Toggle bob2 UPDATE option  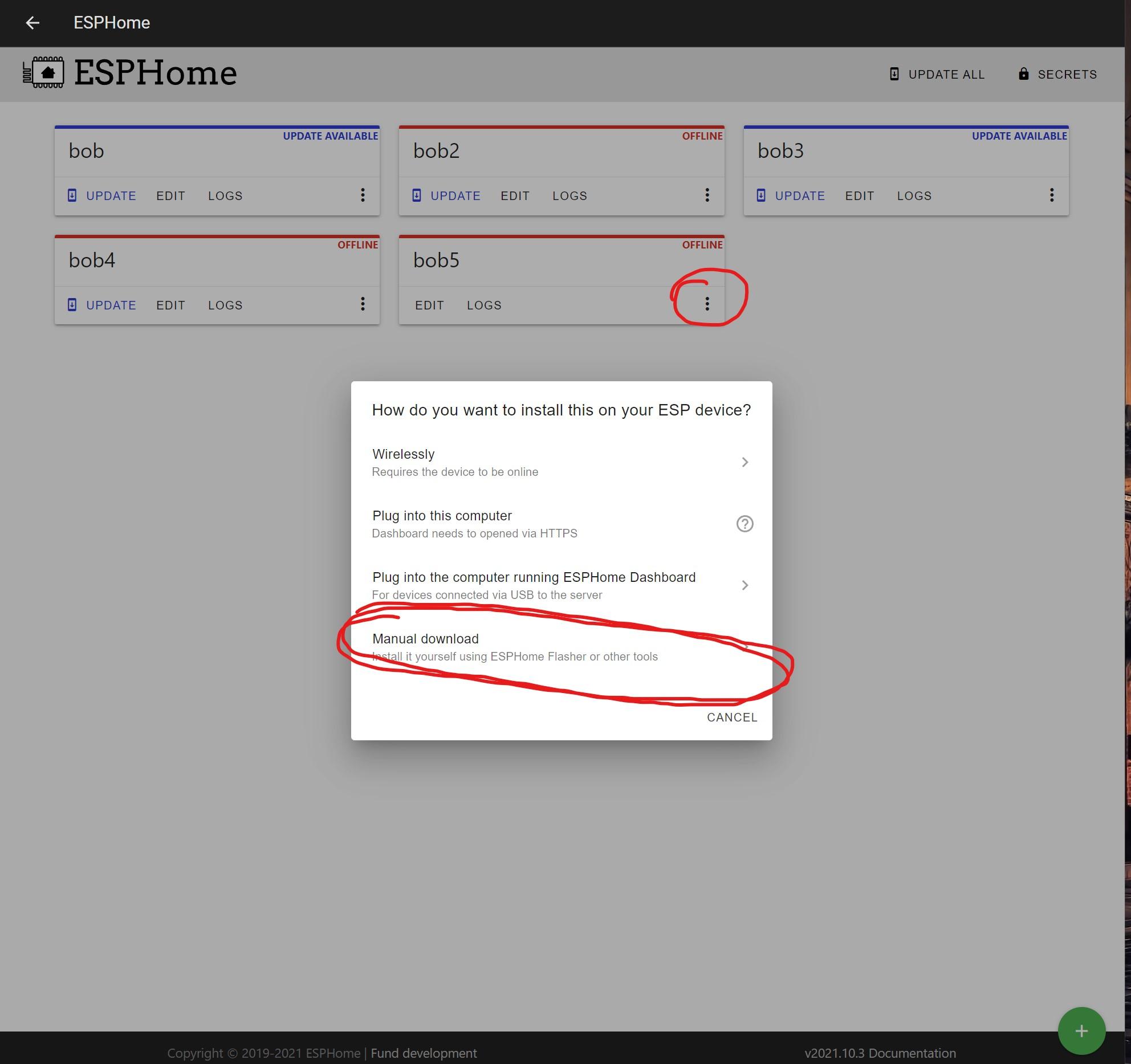[x=456, y=195]
